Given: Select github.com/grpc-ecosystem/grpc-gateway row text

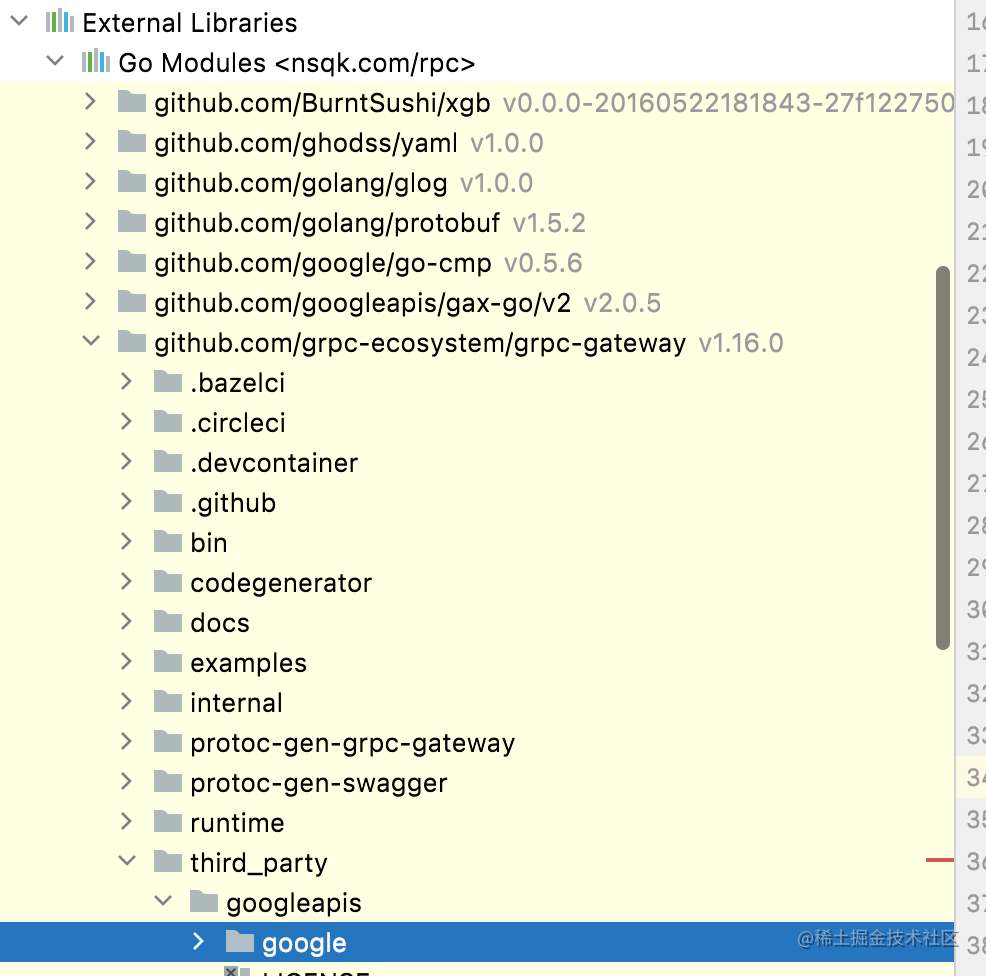Looking at the screenshot, I should click(420, 343).
